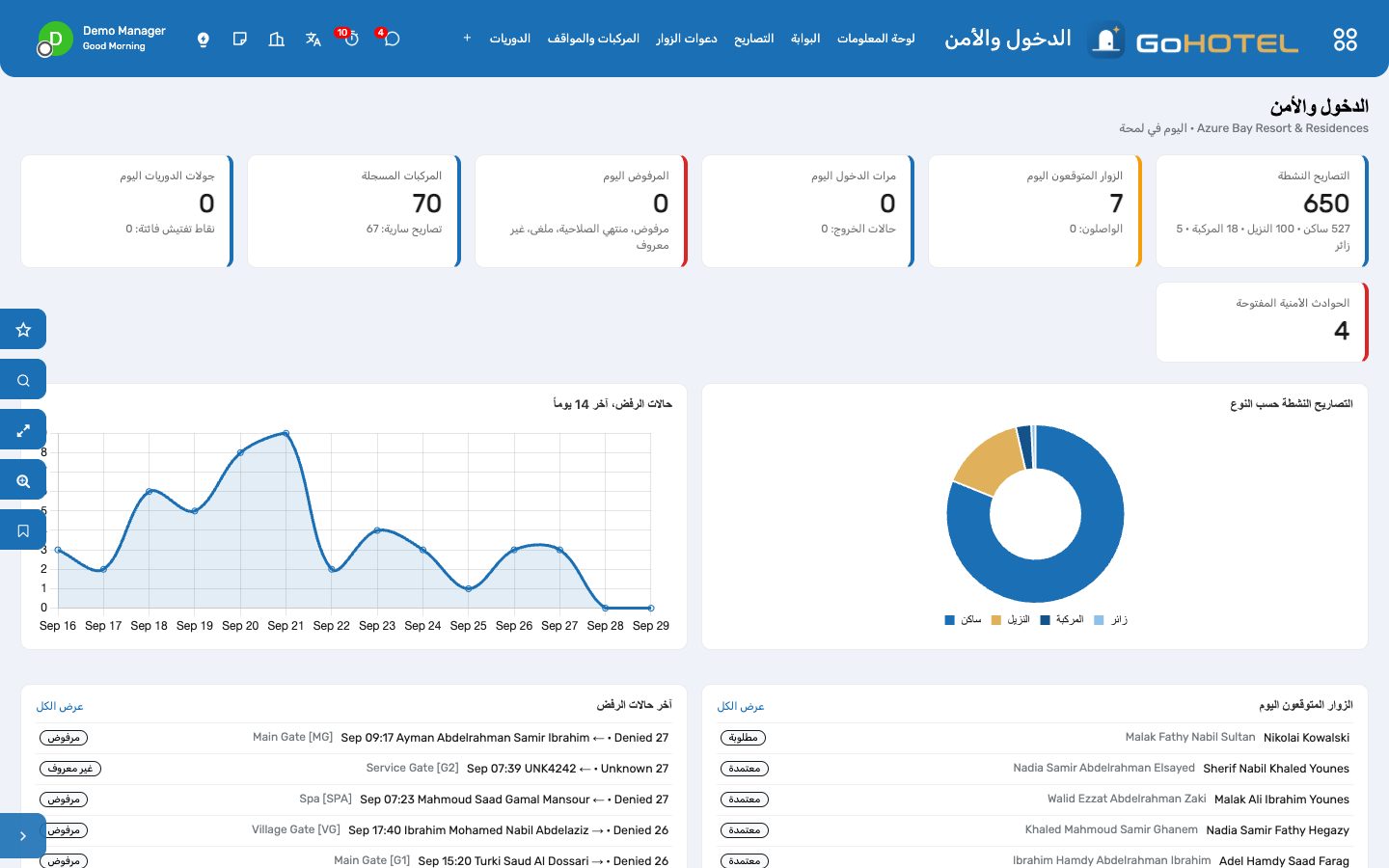Open the المركبات المسجلة 70 card
1389x868 pixels.
pos(354,211)
